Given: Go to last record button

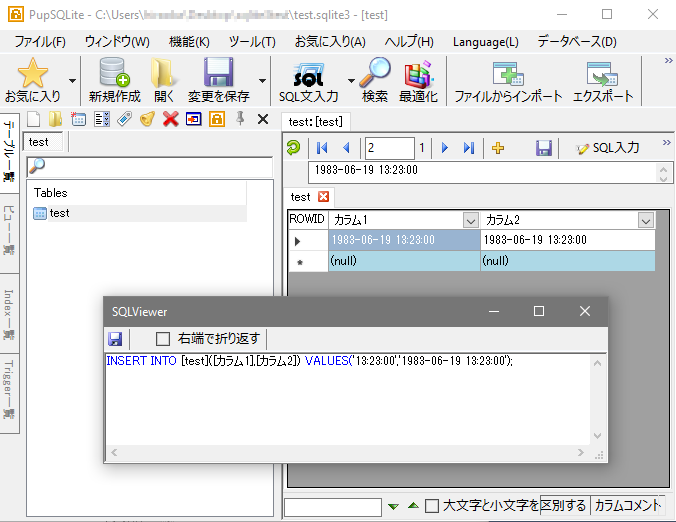Looking at the screenshot, I should 469,148.
